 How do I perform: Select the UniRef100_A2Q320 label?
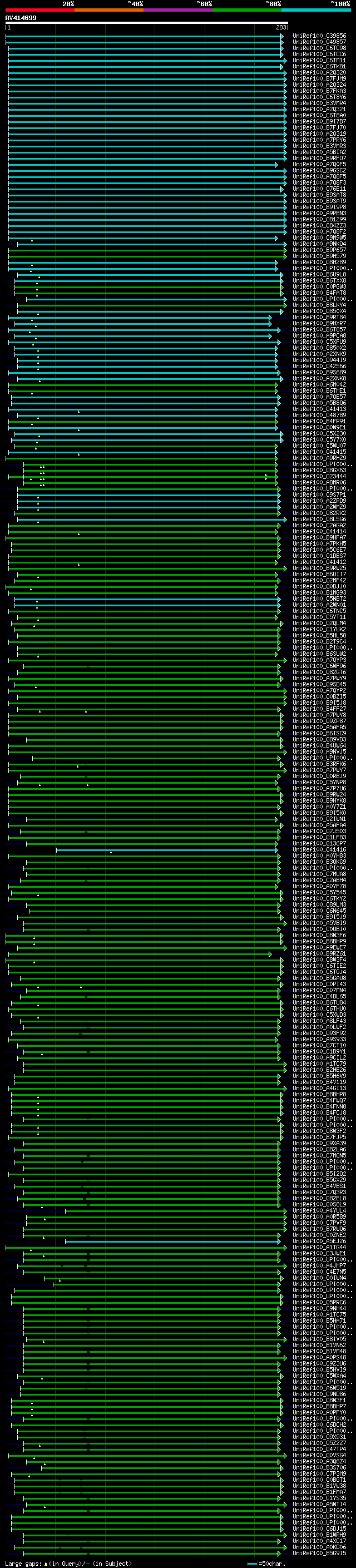(x=319, y=72)
